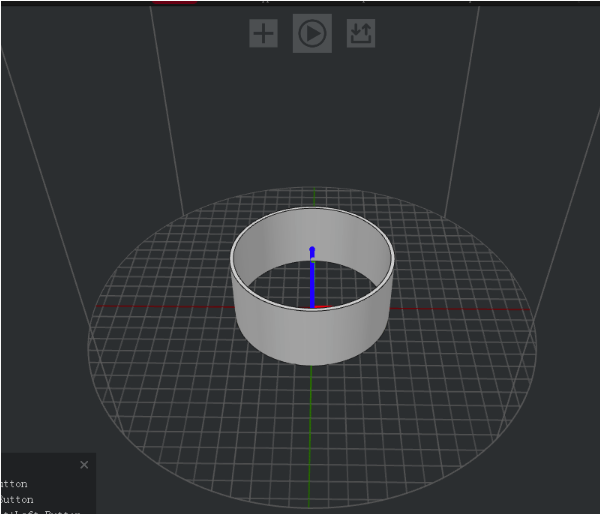Click the blue Z-axis handle tip
Viewport: 600px width, 514px height.
(x=312, y=250)
